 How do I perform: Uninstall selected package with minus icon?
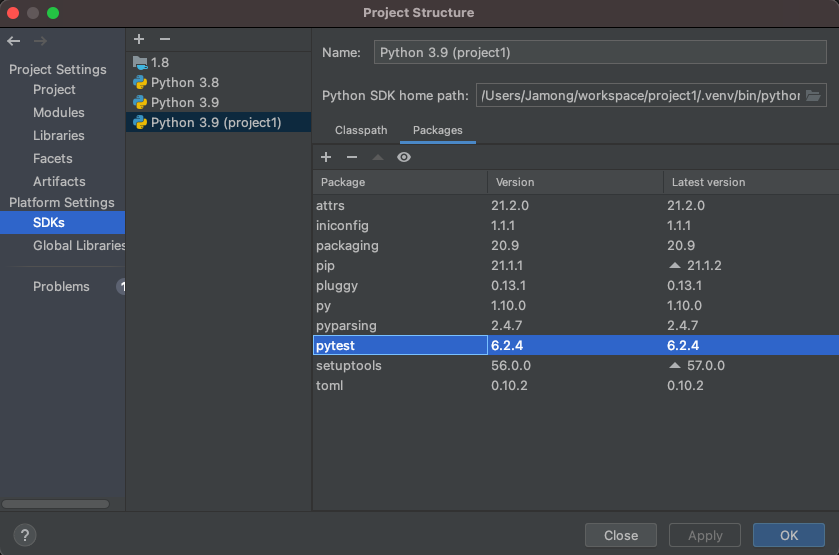[352, 157]
